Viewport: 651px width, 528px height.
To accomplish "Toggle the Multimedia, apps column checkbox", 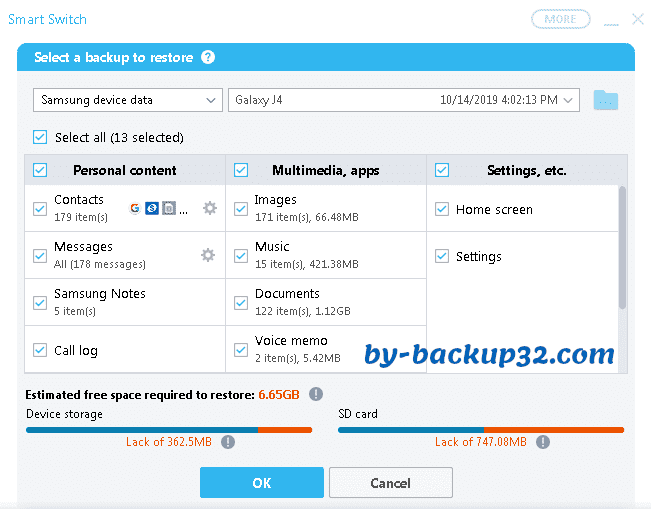I will 241,170.
